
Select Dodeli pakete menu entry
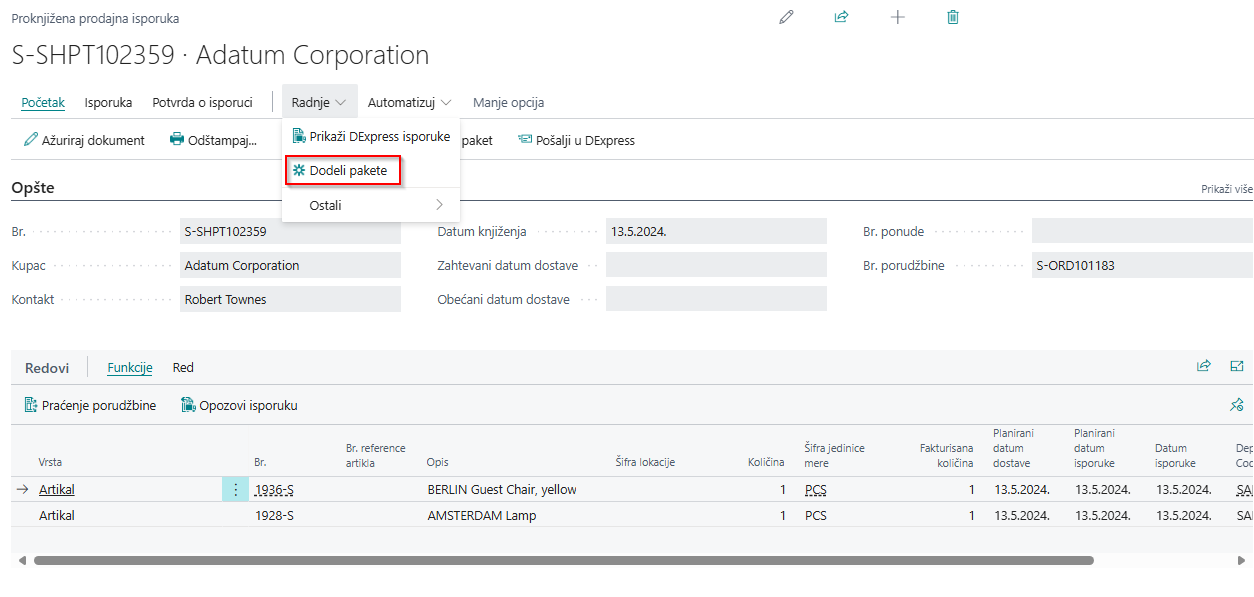[343, 171]
